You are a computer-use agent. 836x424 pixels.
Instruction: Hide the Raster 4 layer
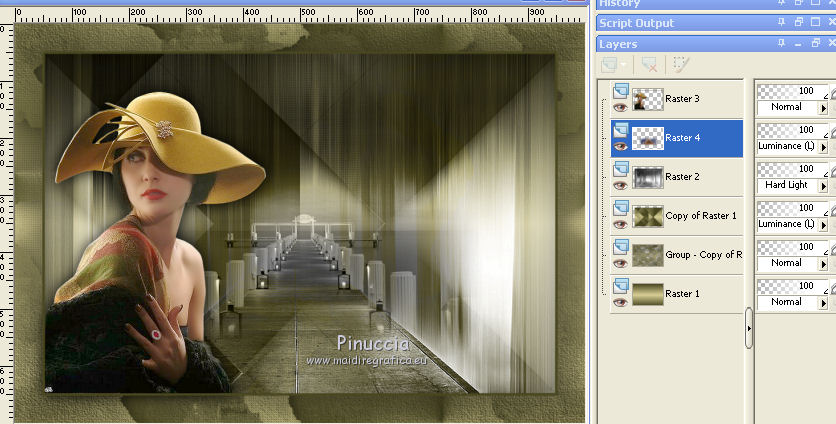pos(620,146)
